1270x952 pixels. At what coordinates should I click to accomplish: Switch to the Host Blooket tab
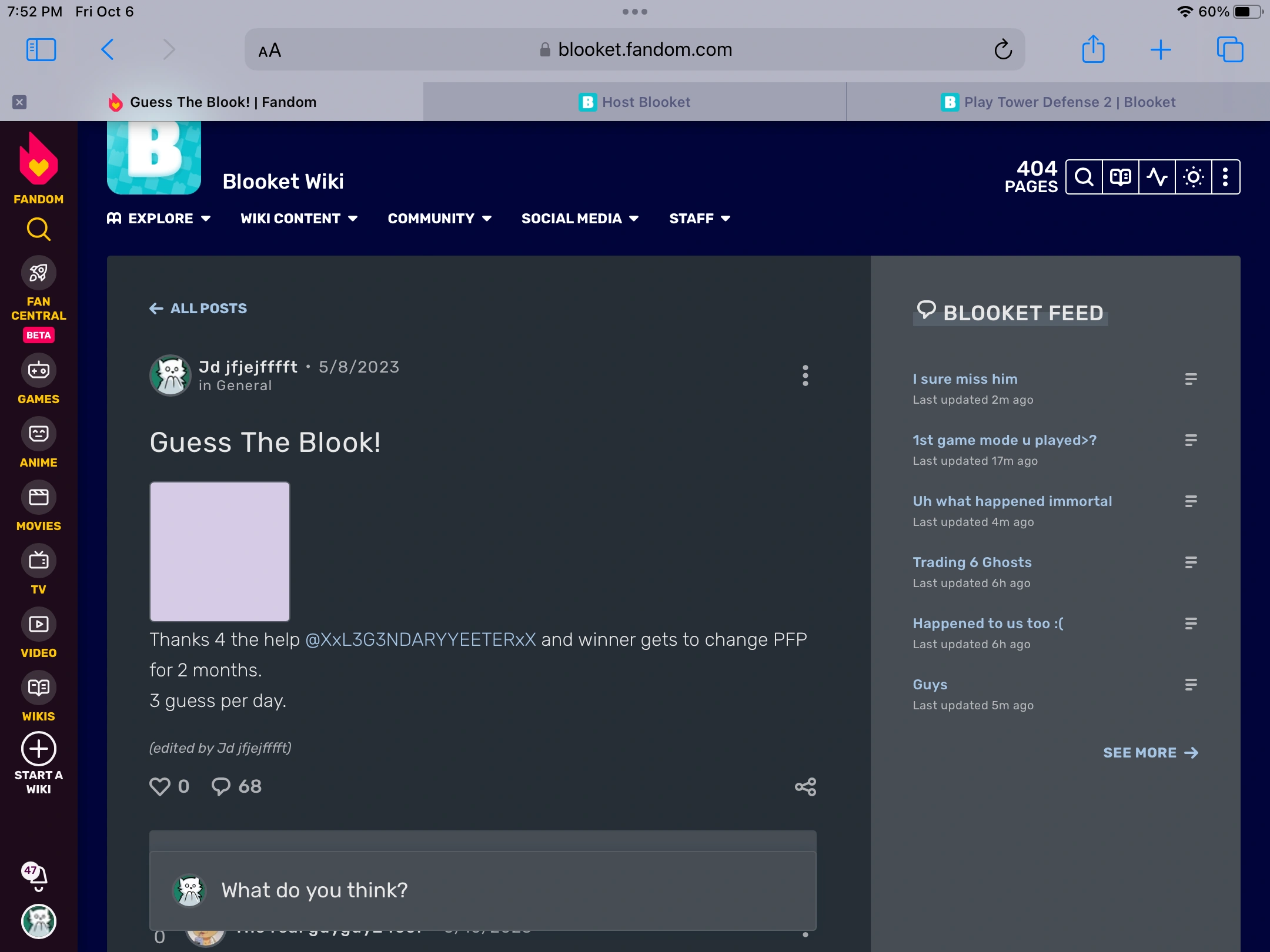(634, 102)
